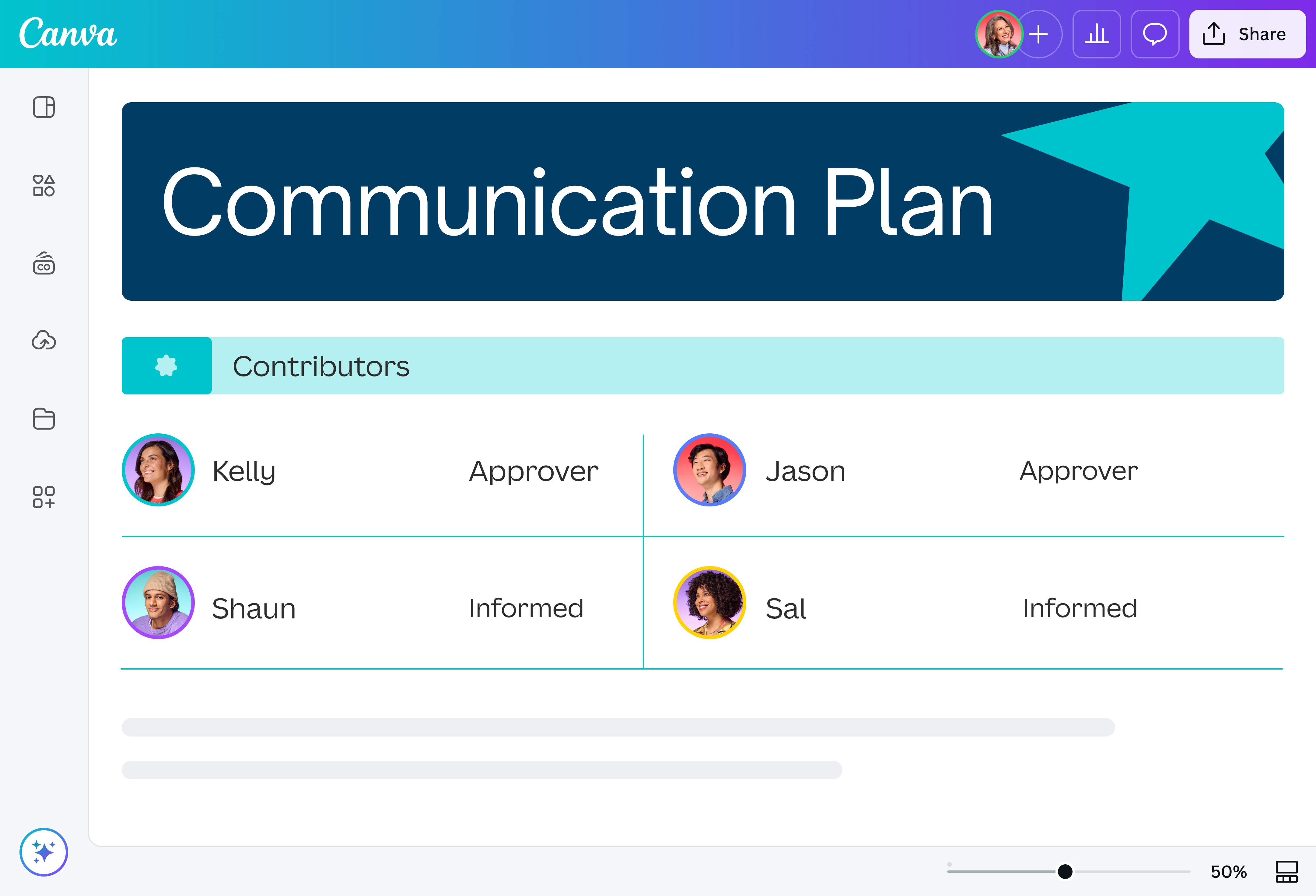Viewport: 1316px width, 896px height.
Task: Click Kelly's avatar photo
Action: tap(159, 470)
